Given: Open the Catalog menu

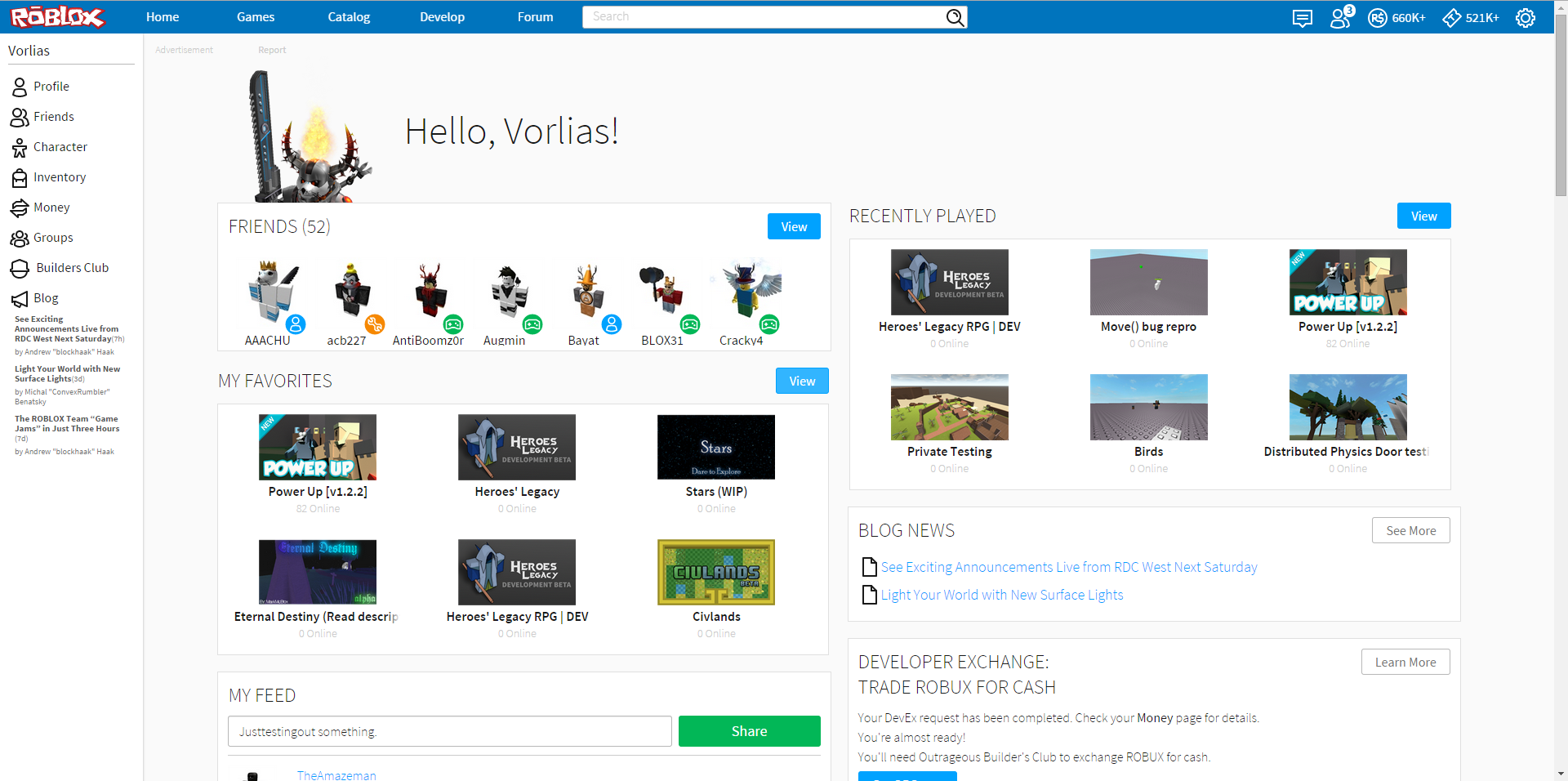Looking at the screenshot, I should pyautogui.click(x=349, y=17).
